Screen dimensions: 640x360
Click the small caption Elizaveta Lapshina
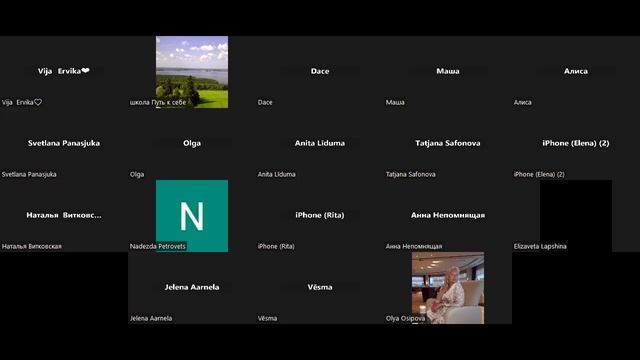pos(540,246)
